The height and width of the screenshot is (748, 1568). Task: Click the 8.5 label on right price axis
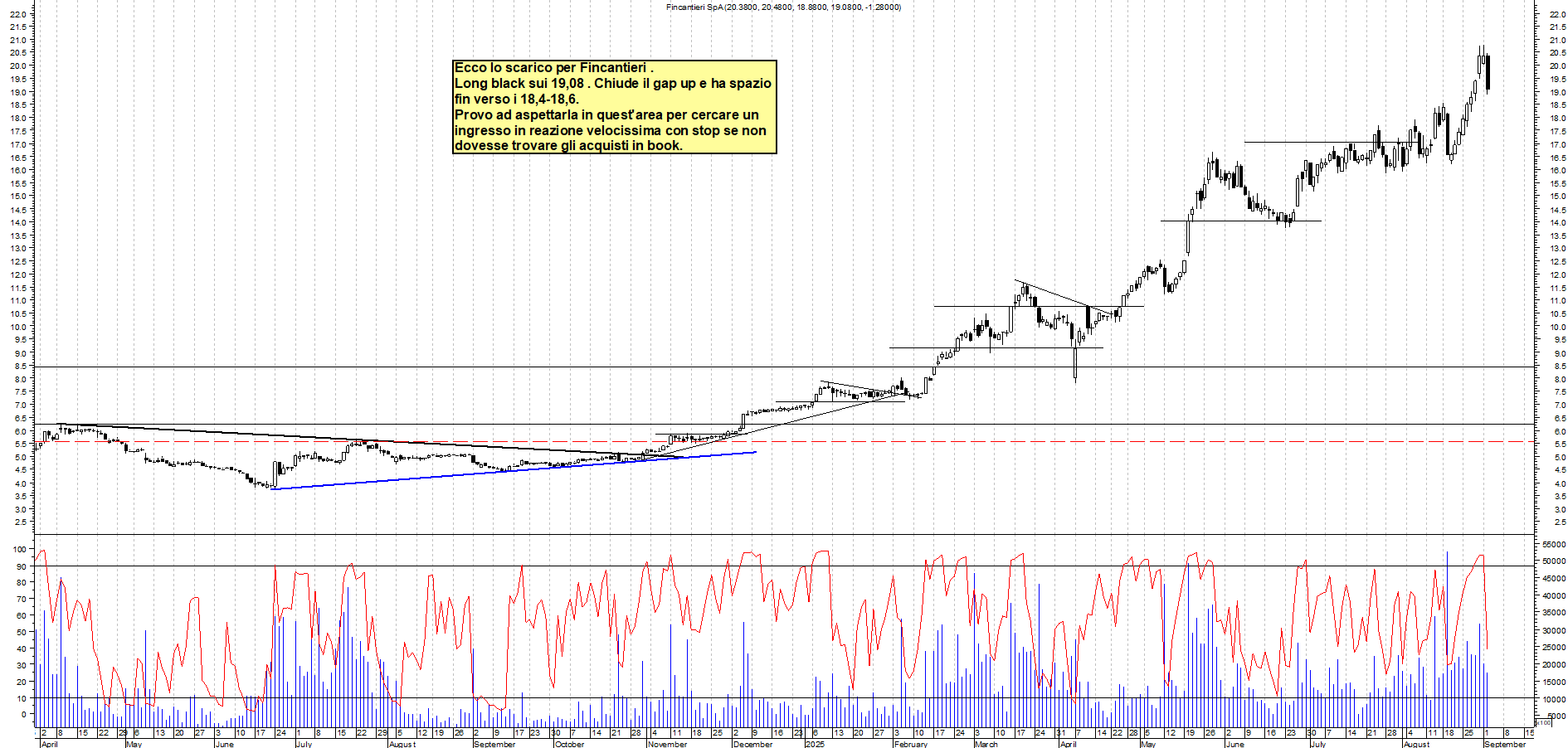point(1560,366)
